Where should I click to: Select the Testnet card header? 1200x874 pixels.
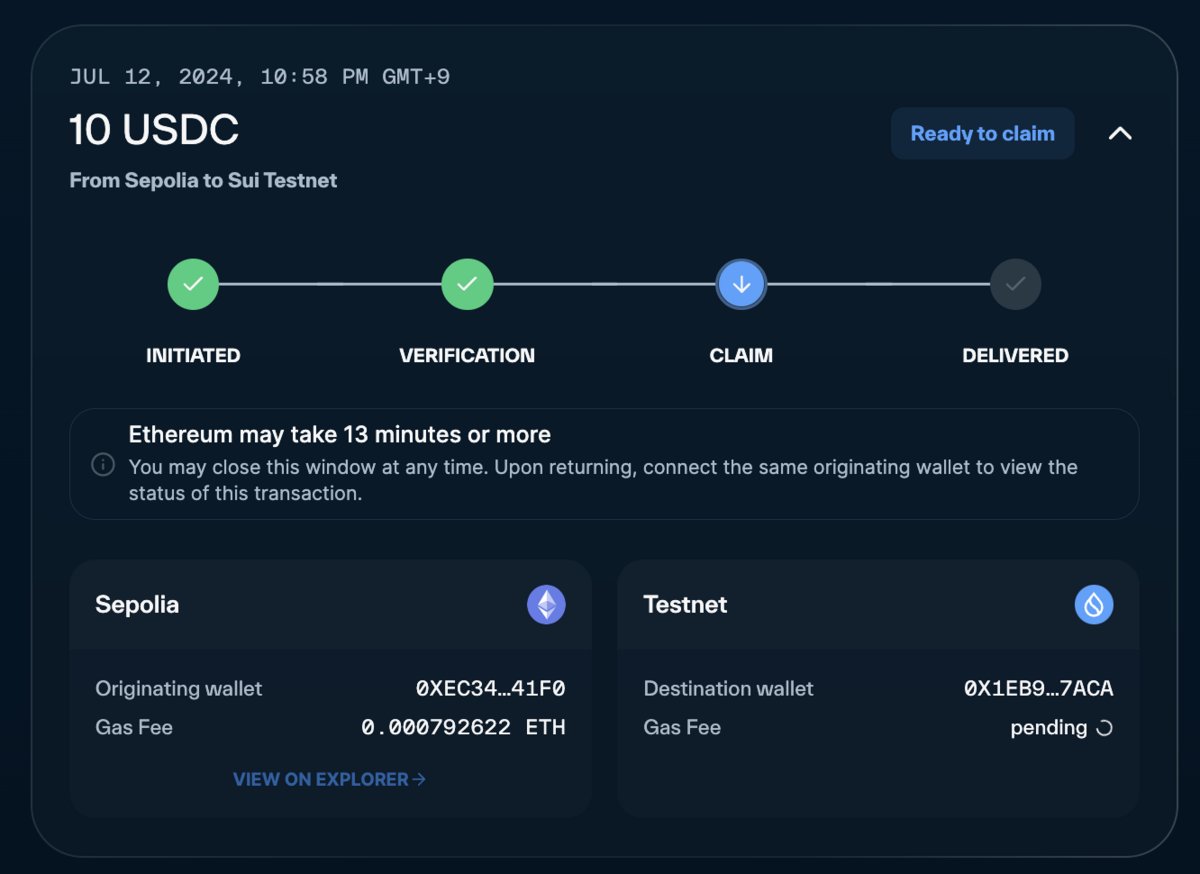pos(685,604)
